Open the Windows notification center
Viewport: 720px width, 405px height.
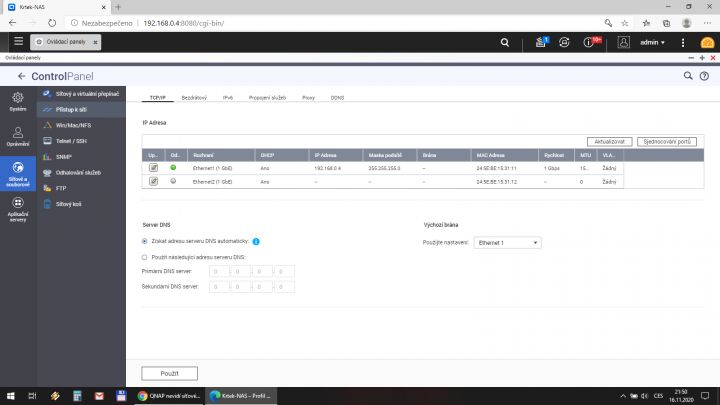coord(705,396)
